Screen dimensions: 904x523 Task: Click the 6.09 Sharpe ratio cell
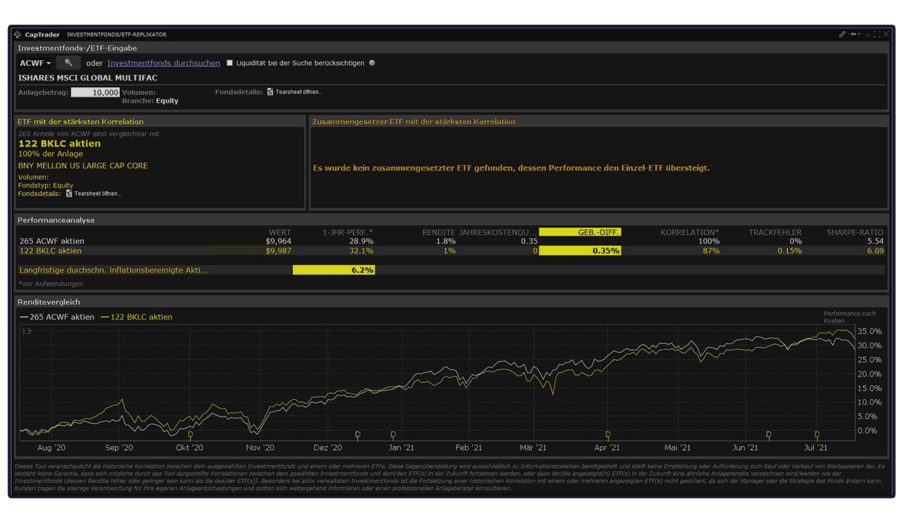[875, 251]
